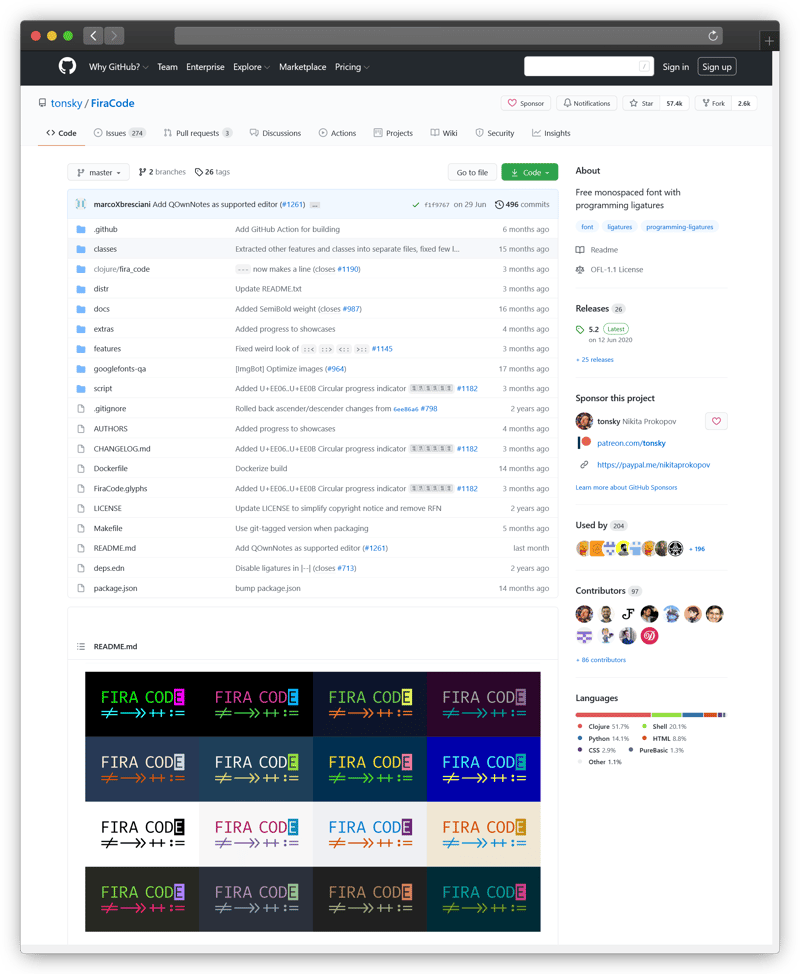The image size is (800, 974).
Task: Expand the Why GitHub? menu
Action: 118,67
